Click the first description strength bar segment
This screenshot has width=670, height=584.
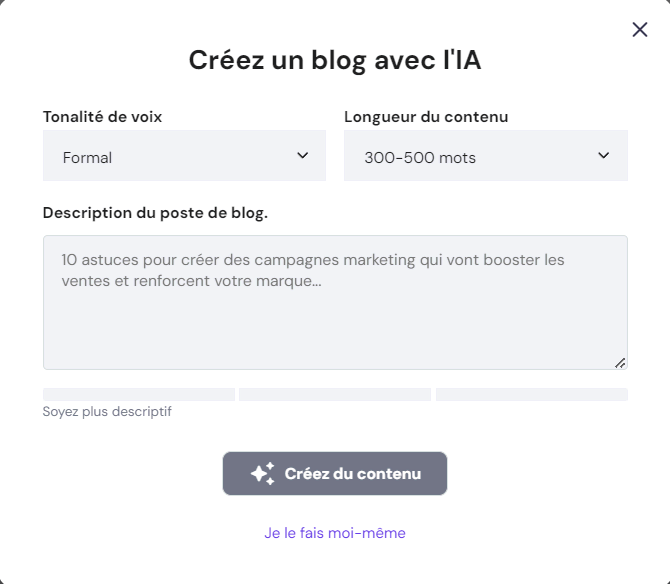coord(139,395)
